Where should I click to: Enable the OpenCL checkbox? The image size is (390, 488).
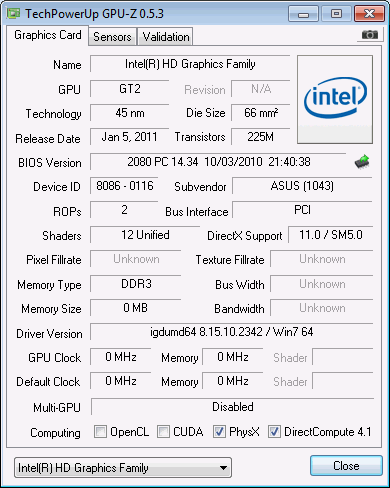point(100,431)
